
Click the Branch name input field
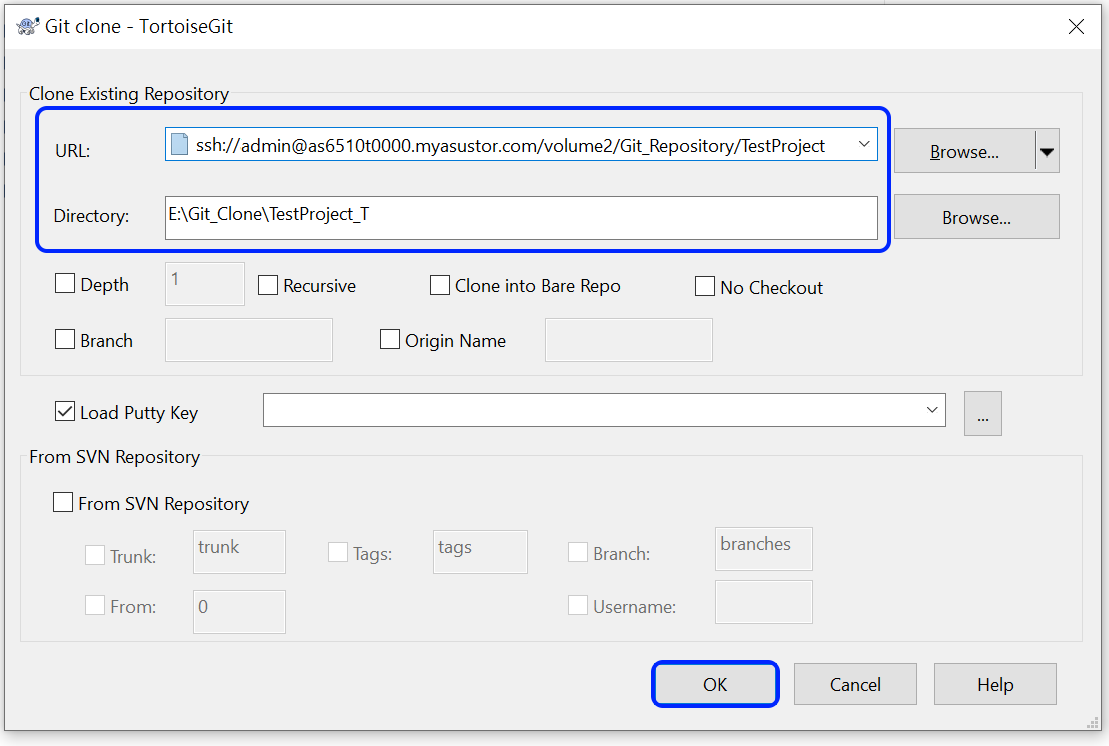(249, 340)
